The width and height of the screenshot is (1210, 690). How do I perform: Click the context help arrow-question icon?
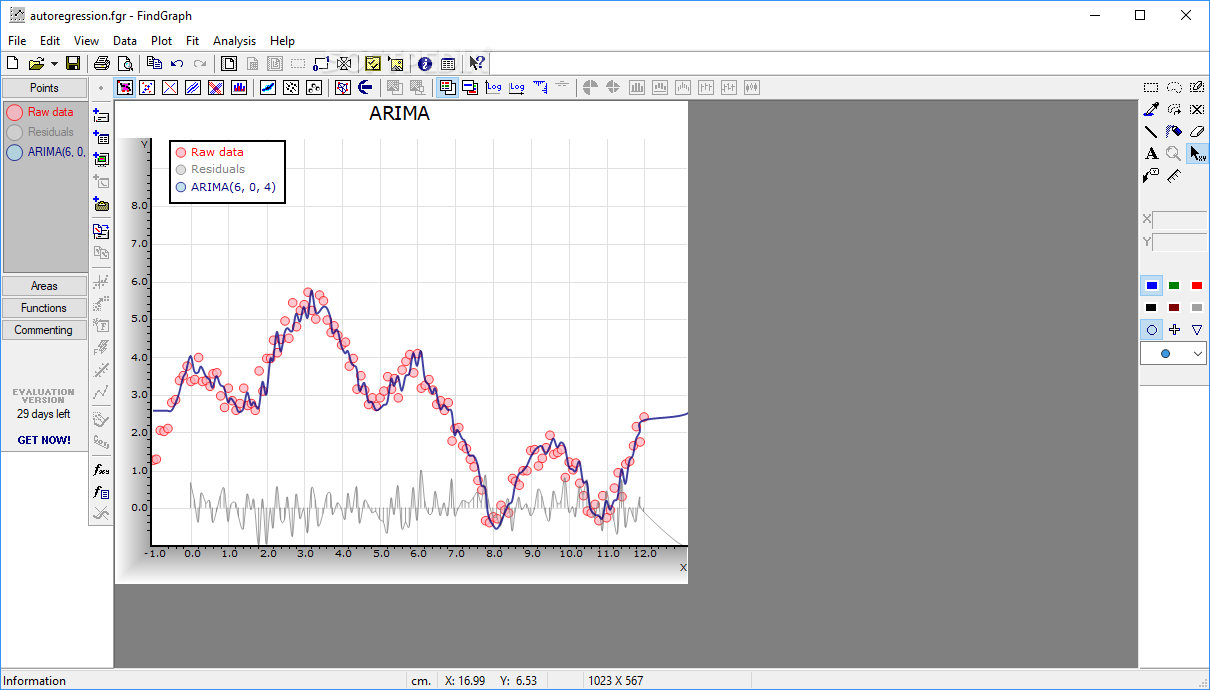pyautogui.click(x=477, y=63)
